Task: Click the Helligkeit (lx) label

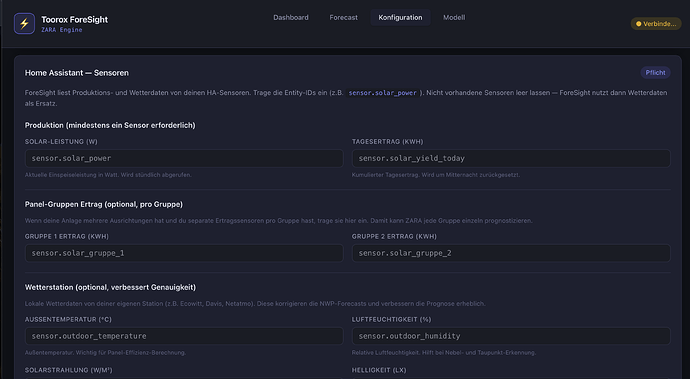Action: [x=379, y=370]
